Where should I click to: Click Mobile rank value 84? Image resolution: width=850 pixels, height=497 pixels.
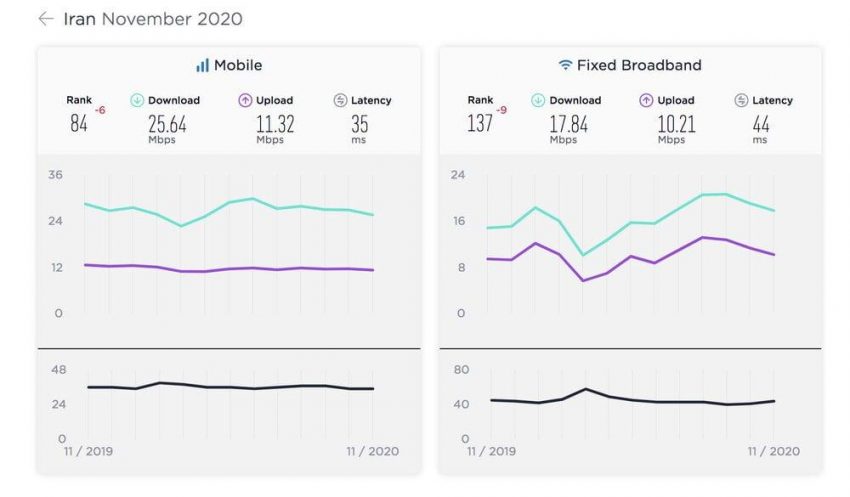79,124
